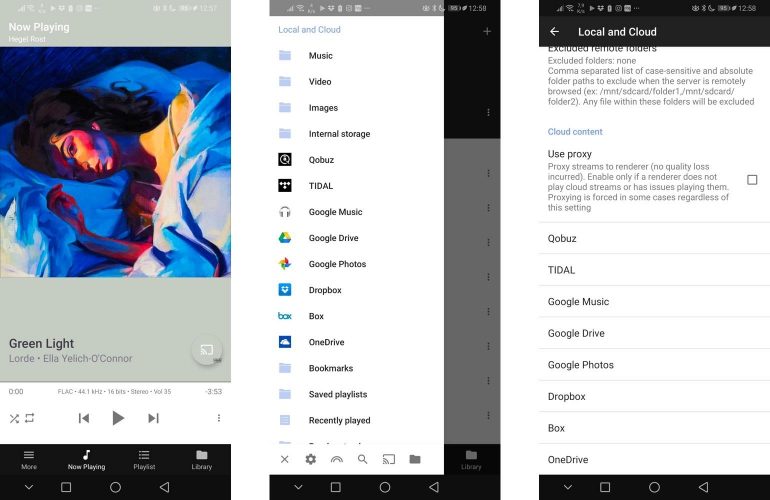
Task: Click the track progress bar
Action: (115, 382)
